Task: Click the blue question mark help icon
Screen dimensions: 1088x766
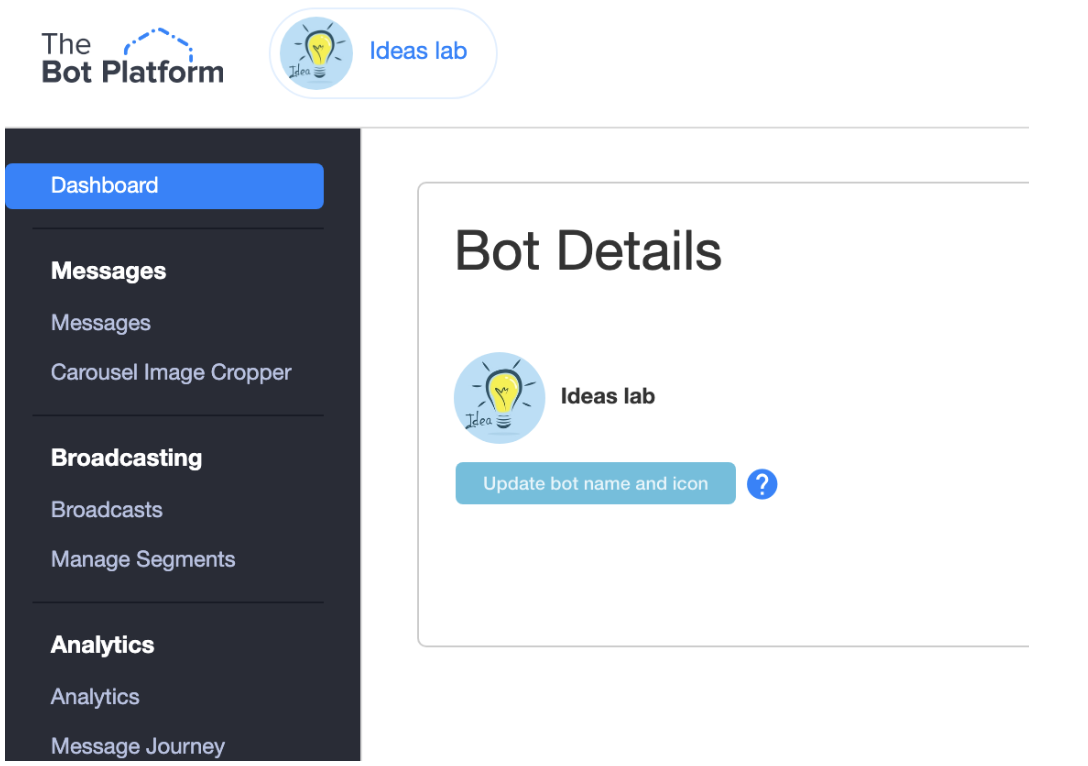Action: click(x=762, y=484)
